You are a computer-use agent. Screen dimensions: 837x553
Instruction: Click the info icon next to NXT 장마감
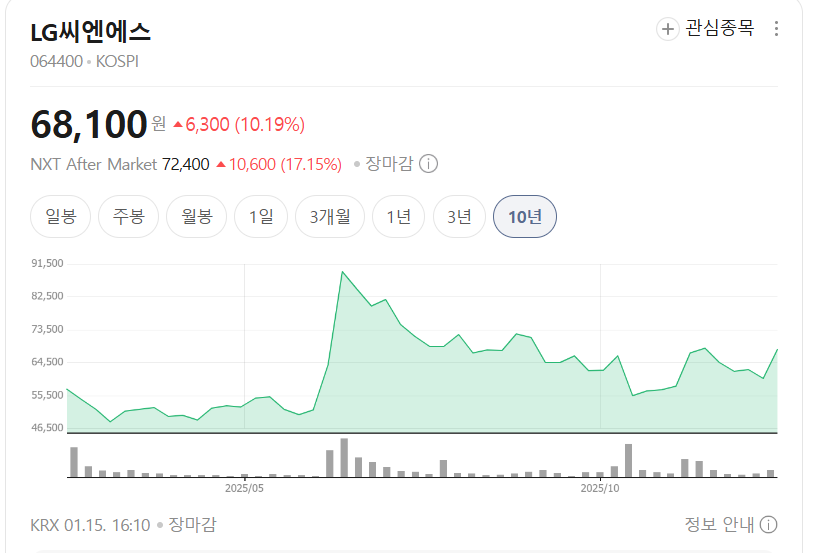point(428,164)
